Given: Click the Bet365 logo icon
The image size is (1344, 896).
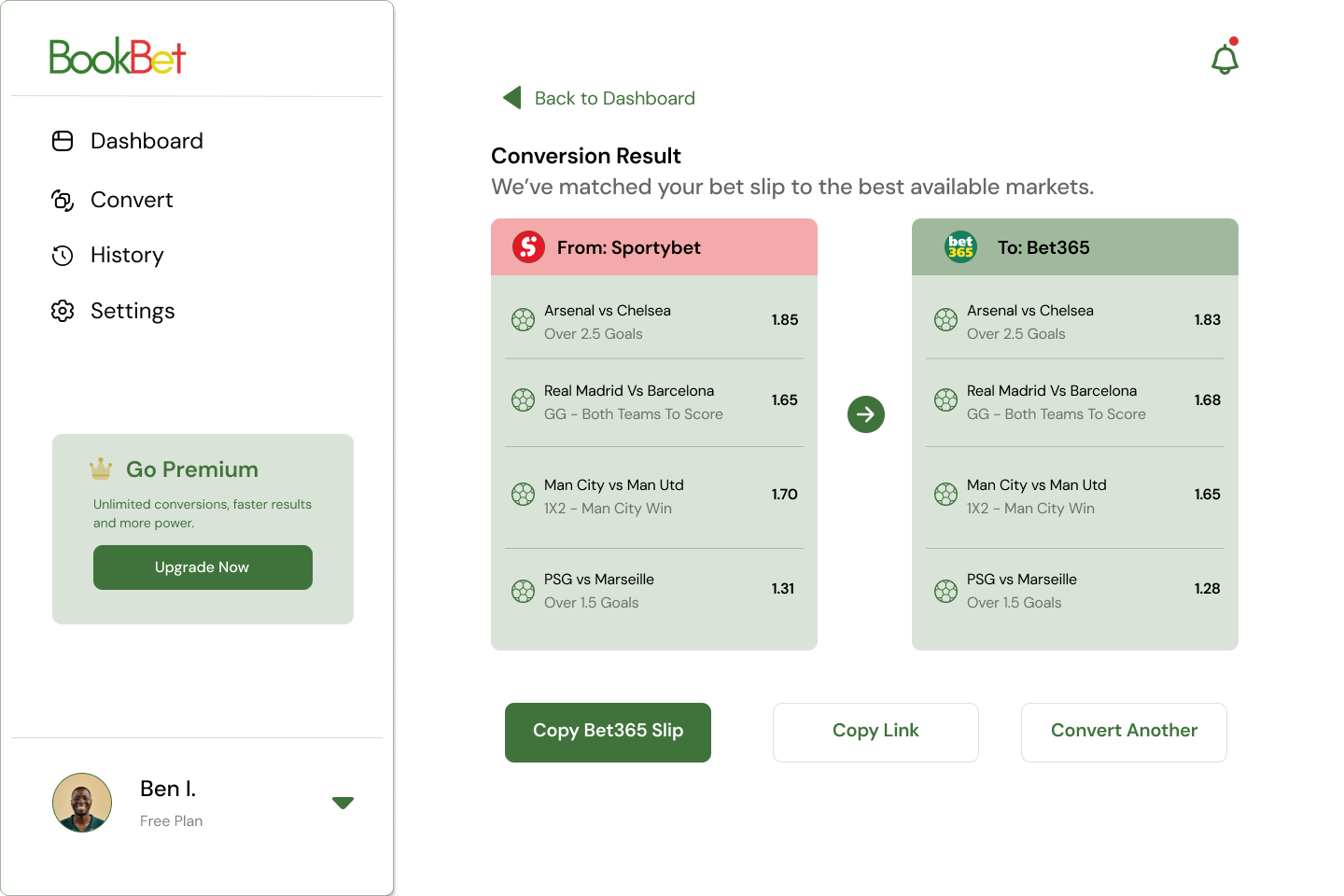Looking at the screenshot, I should (x=960, y=247).
